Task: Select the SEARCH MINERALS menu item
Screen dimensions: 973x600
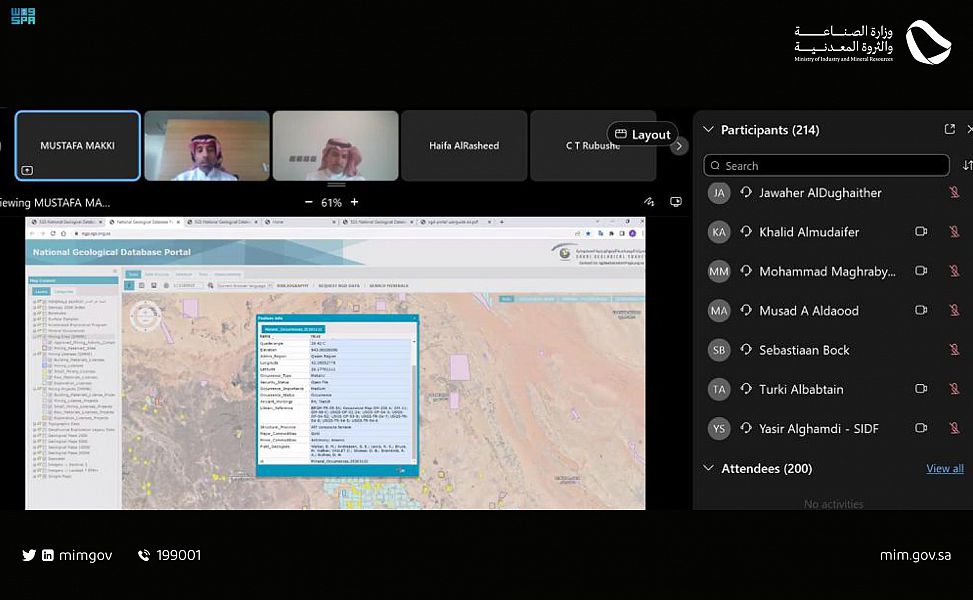Action: (x=389, y=286)
